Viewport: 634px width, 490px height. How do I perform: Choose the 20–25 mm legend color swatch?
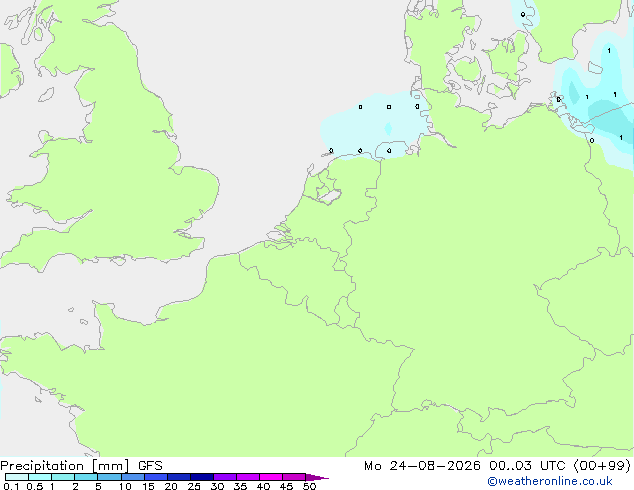179,477
